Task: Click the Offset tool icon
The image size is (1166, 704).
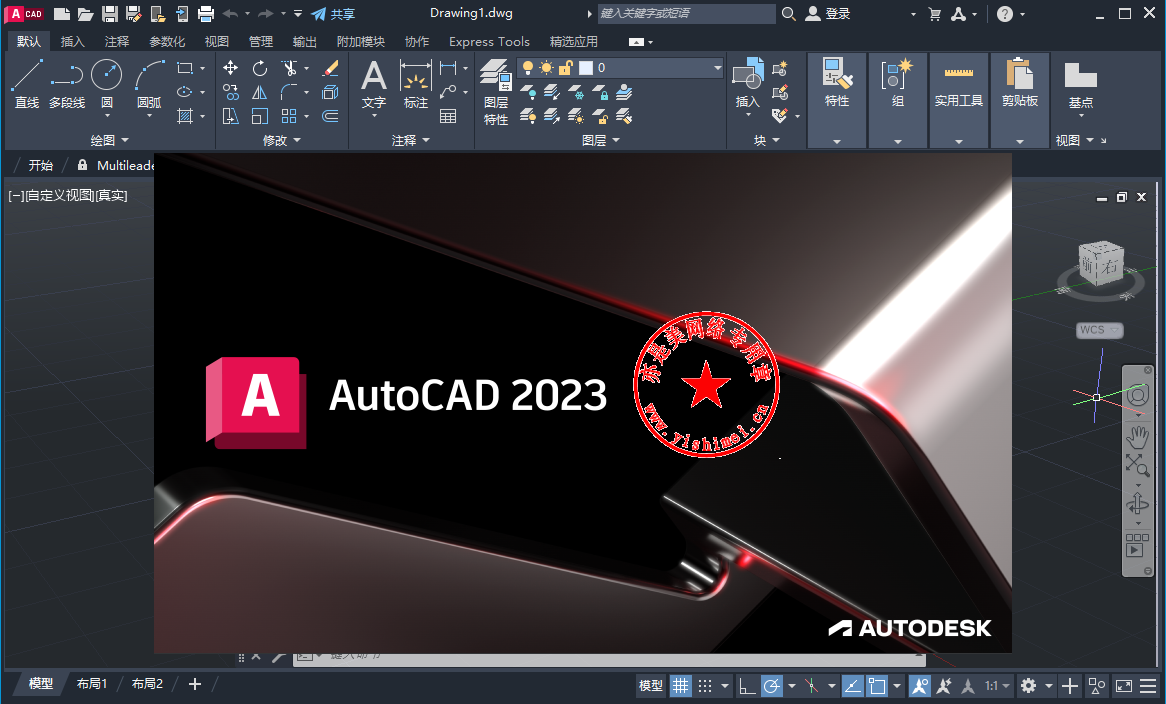Action: (331, 116)
